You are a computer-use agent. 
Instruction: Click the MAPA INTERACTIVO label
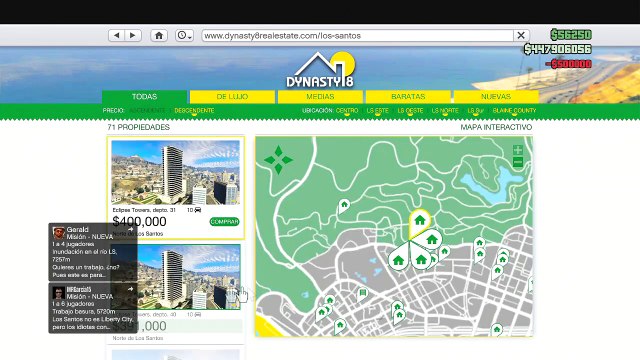click(496, 127)
